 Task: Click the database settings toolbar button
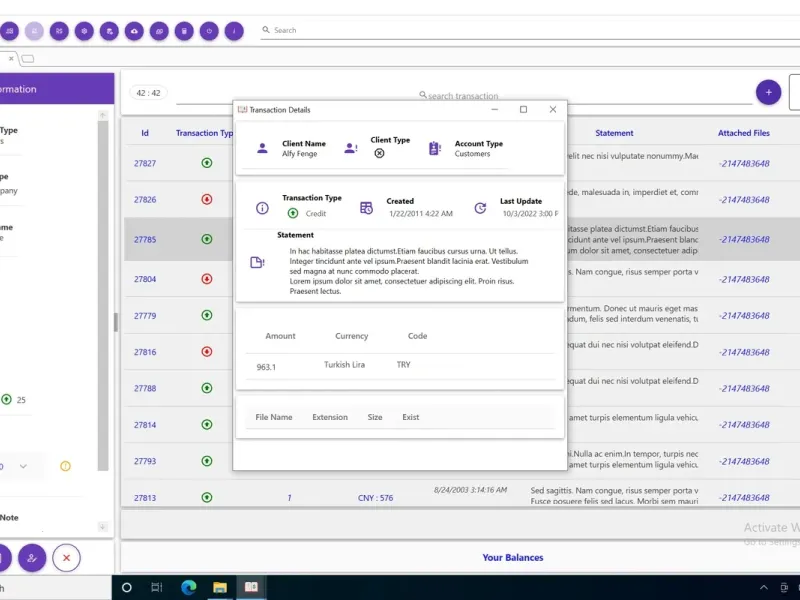pyautogui.click(x=109, y=31)
